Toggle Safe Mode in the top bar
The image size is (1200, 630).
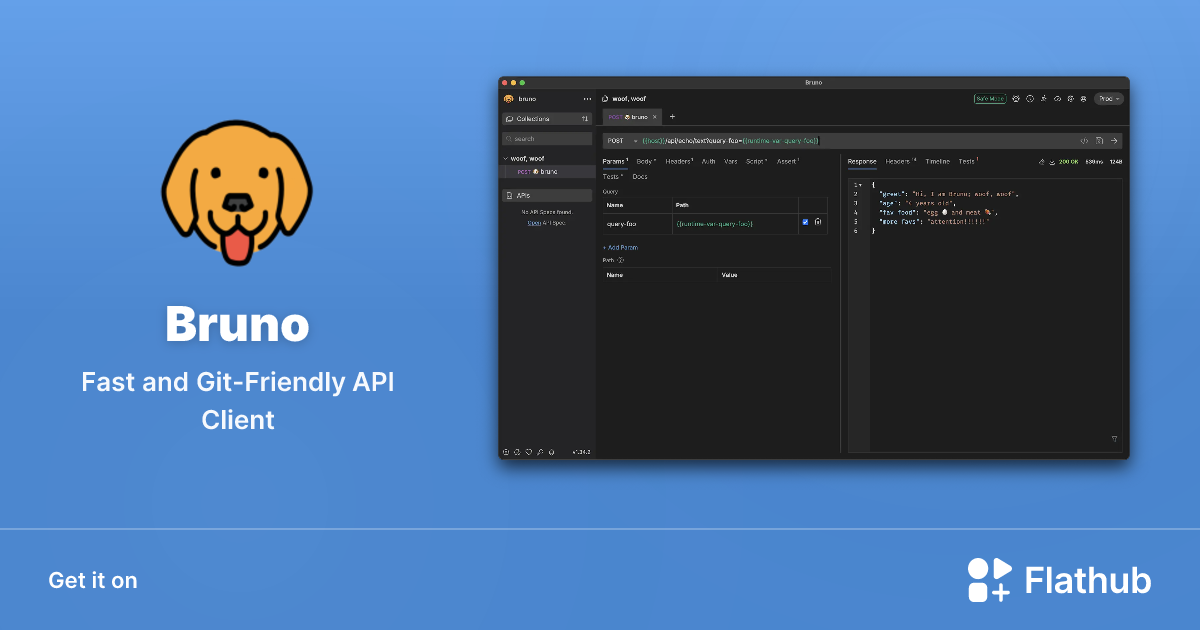pyautogui.click(x=989, y=98)
